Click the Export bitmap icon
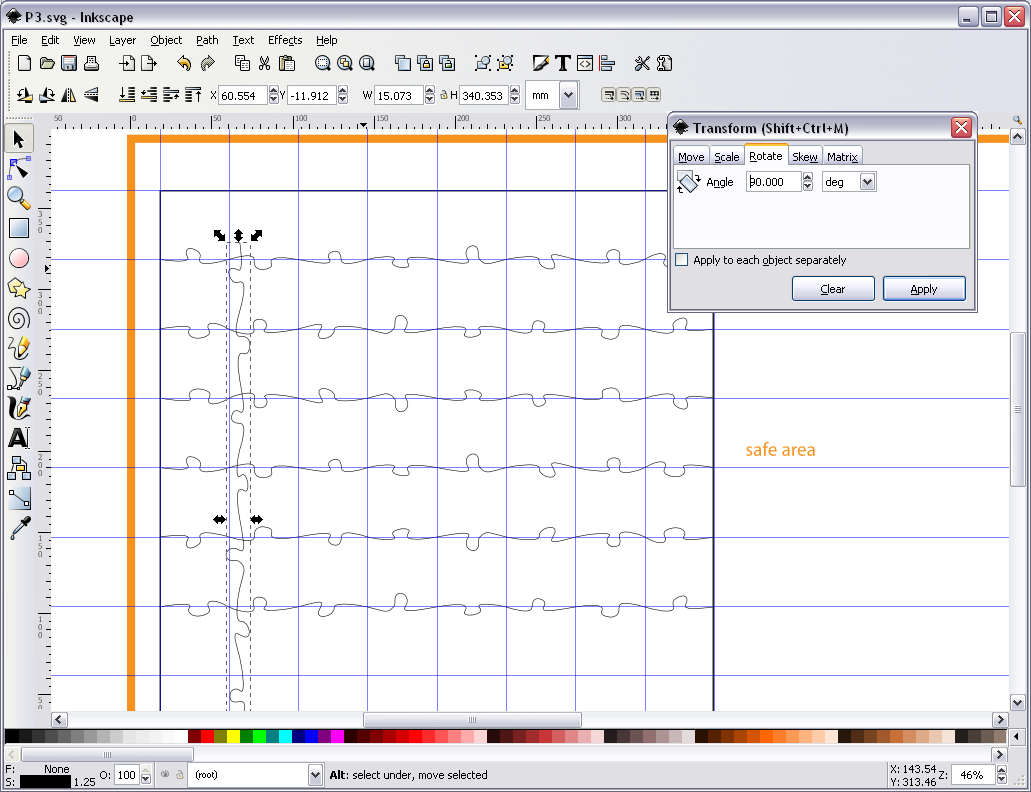The width and height of the screenshot is (1031, 792). (149, 63)
